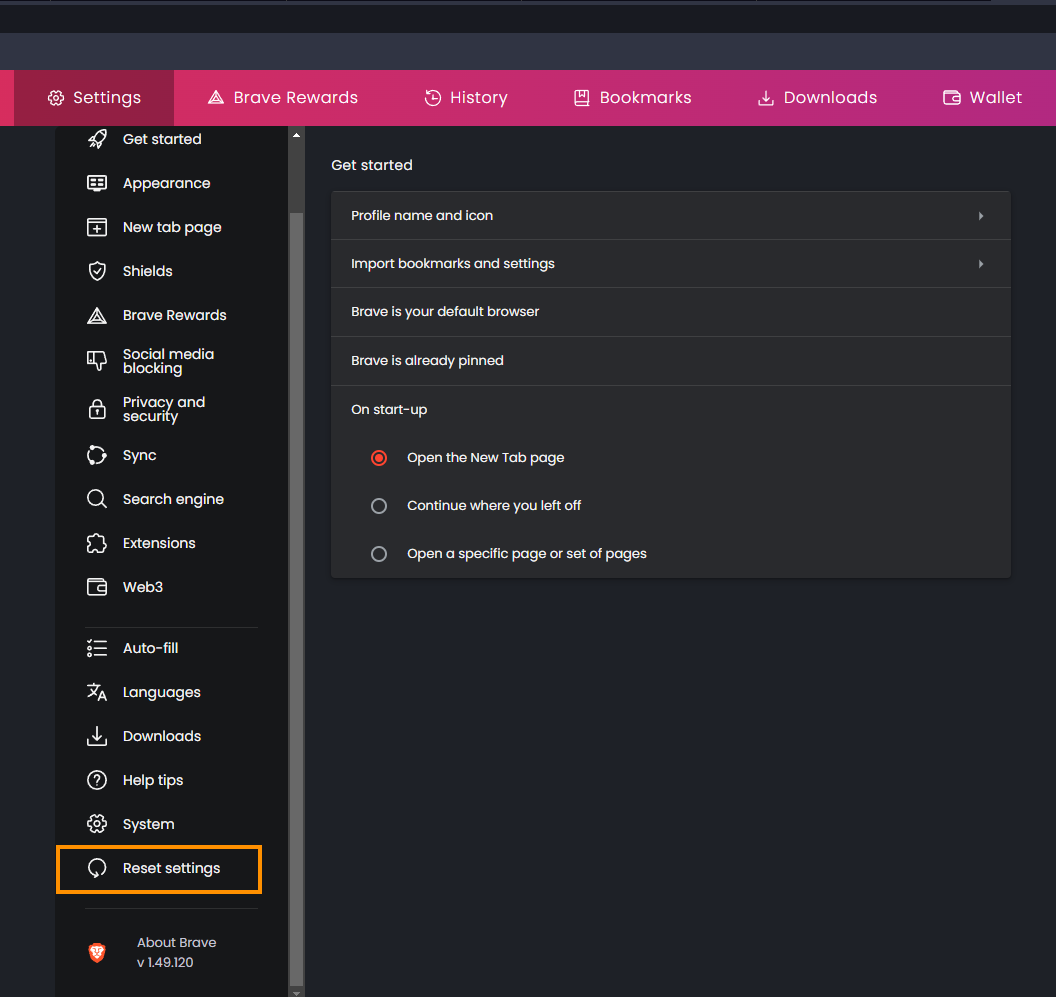Click the Web3 wallet icon in sidebar
Viewport: 1056px width, 997px height.
pyautogui.click(x=97, y=587)
